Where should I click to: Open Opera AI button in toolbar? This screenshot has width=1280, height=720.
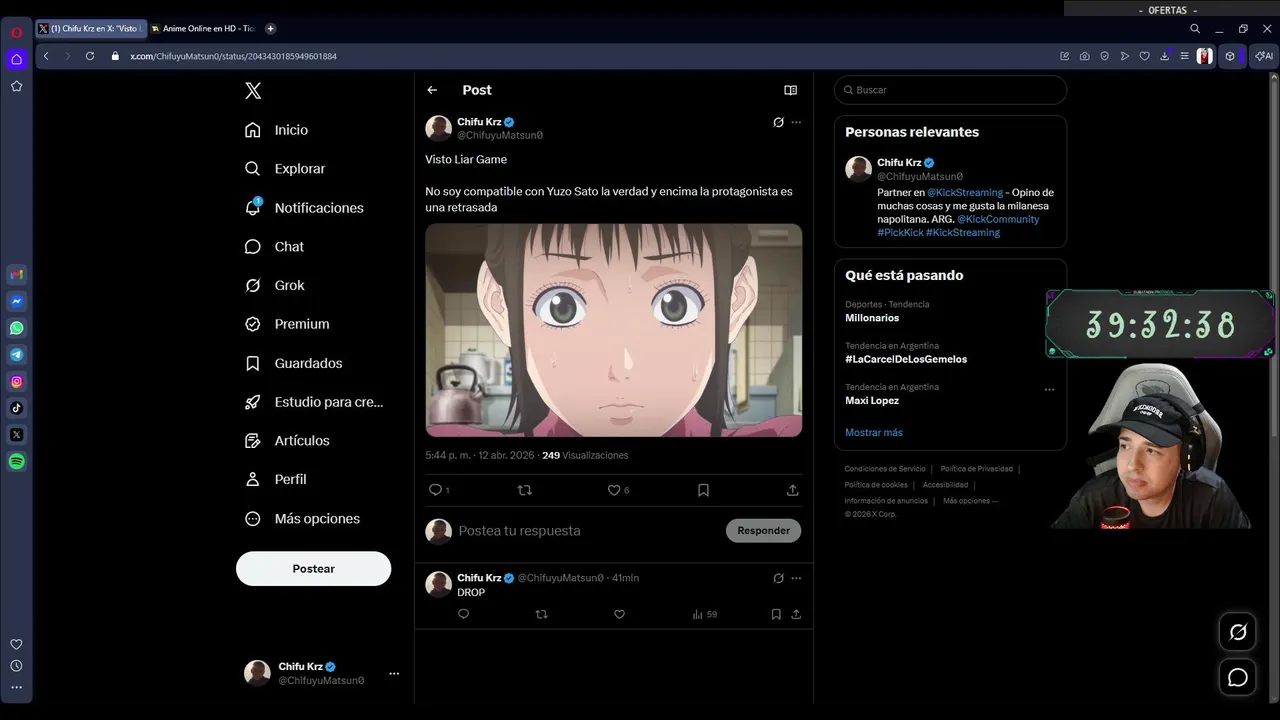[x=1264, y=56]
